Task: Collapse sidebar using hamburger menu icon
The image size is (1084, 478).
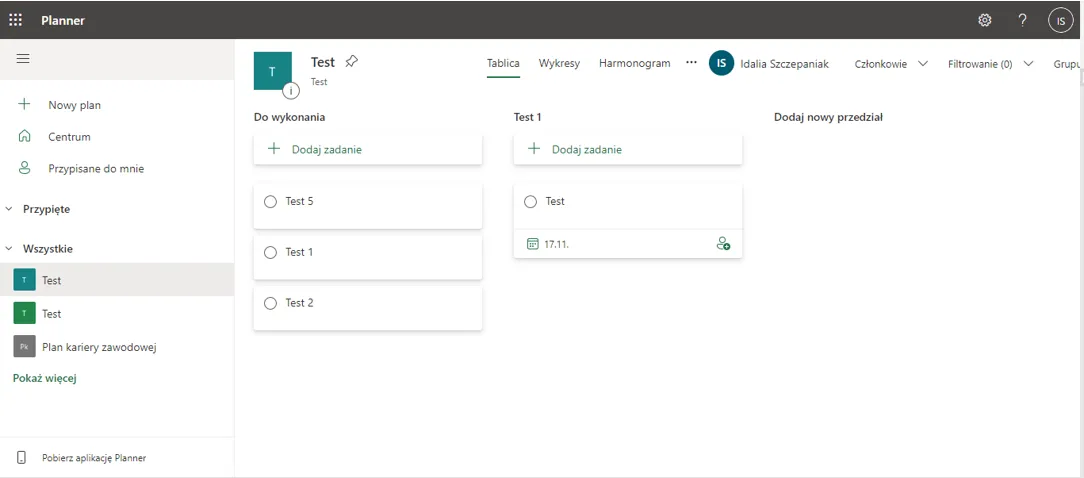Action: 23,59
